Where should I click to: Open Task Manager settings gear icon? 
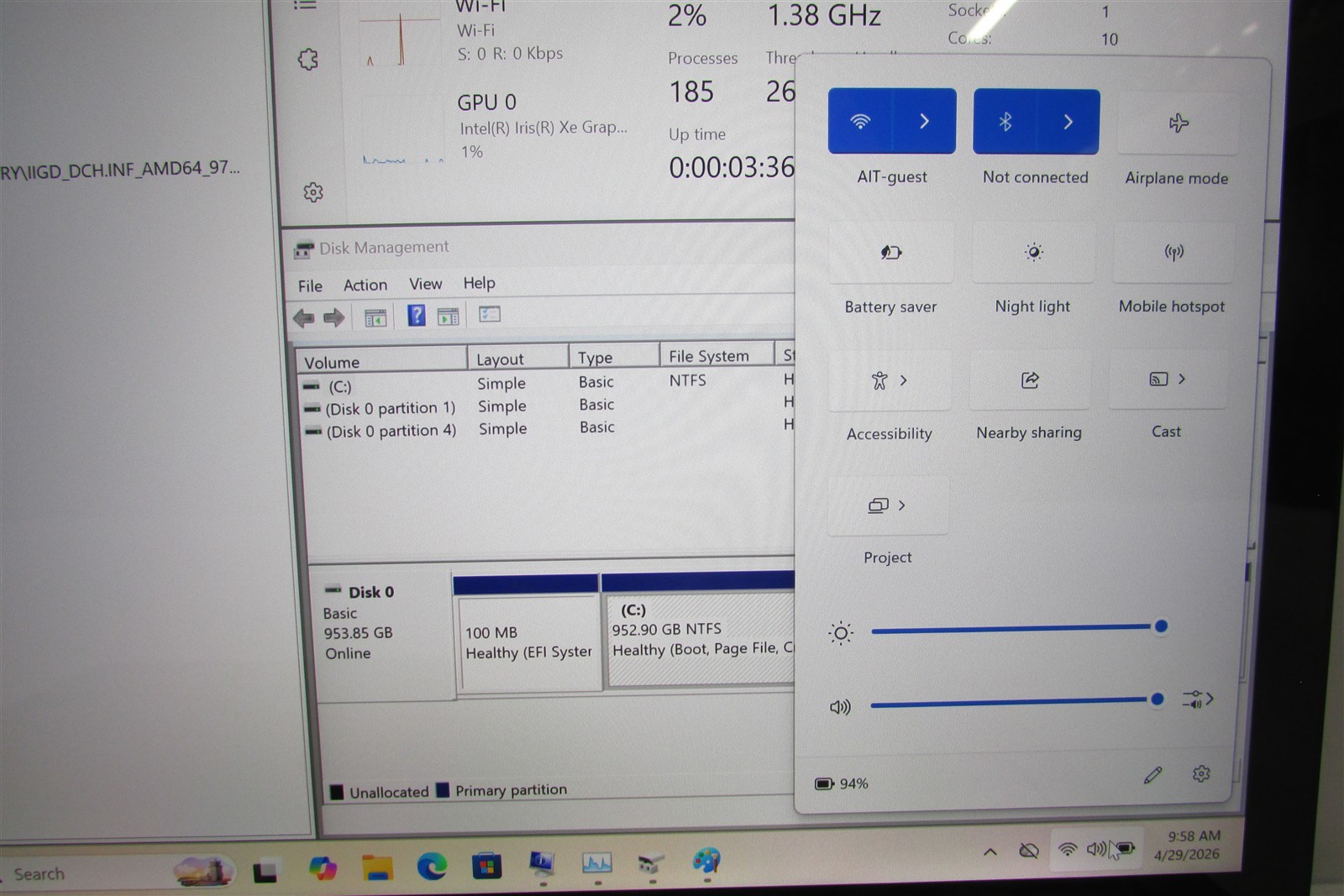coord(313,192)
